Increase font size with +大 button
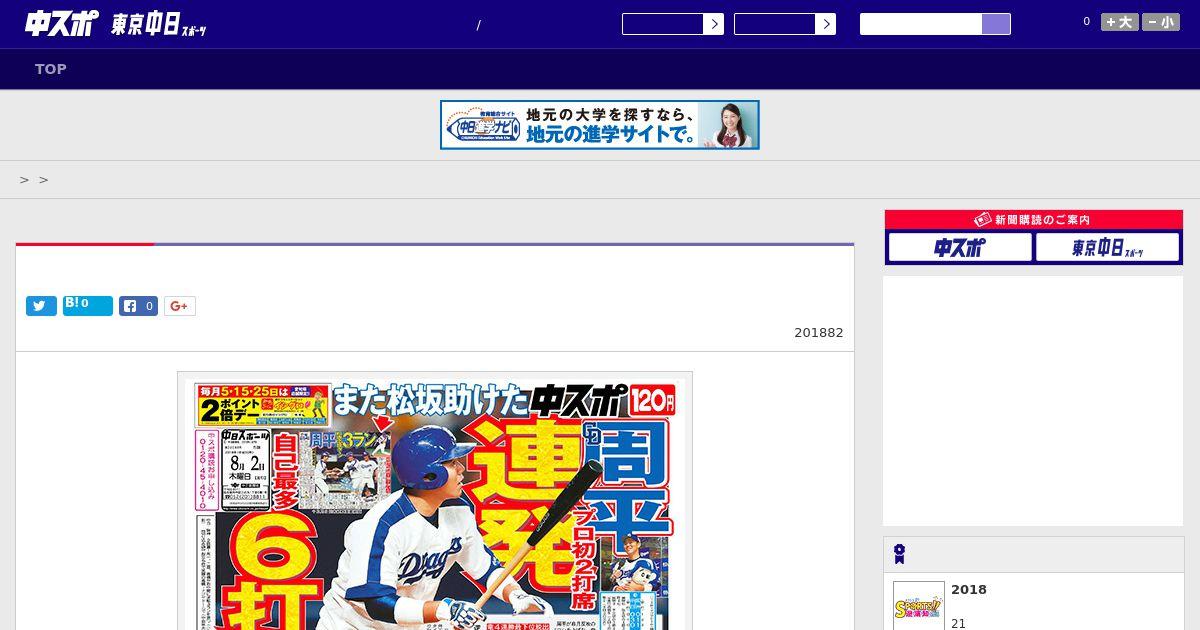 [x=1120, y=22]
